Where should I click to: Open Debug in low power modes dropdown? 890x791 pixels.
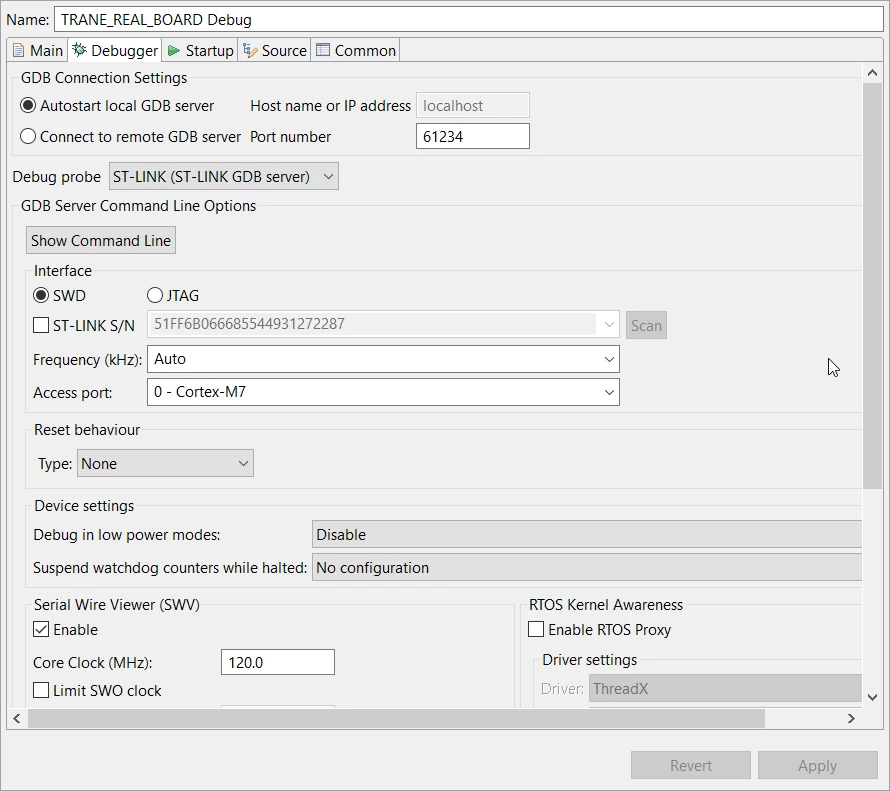(x=587, y=535)
